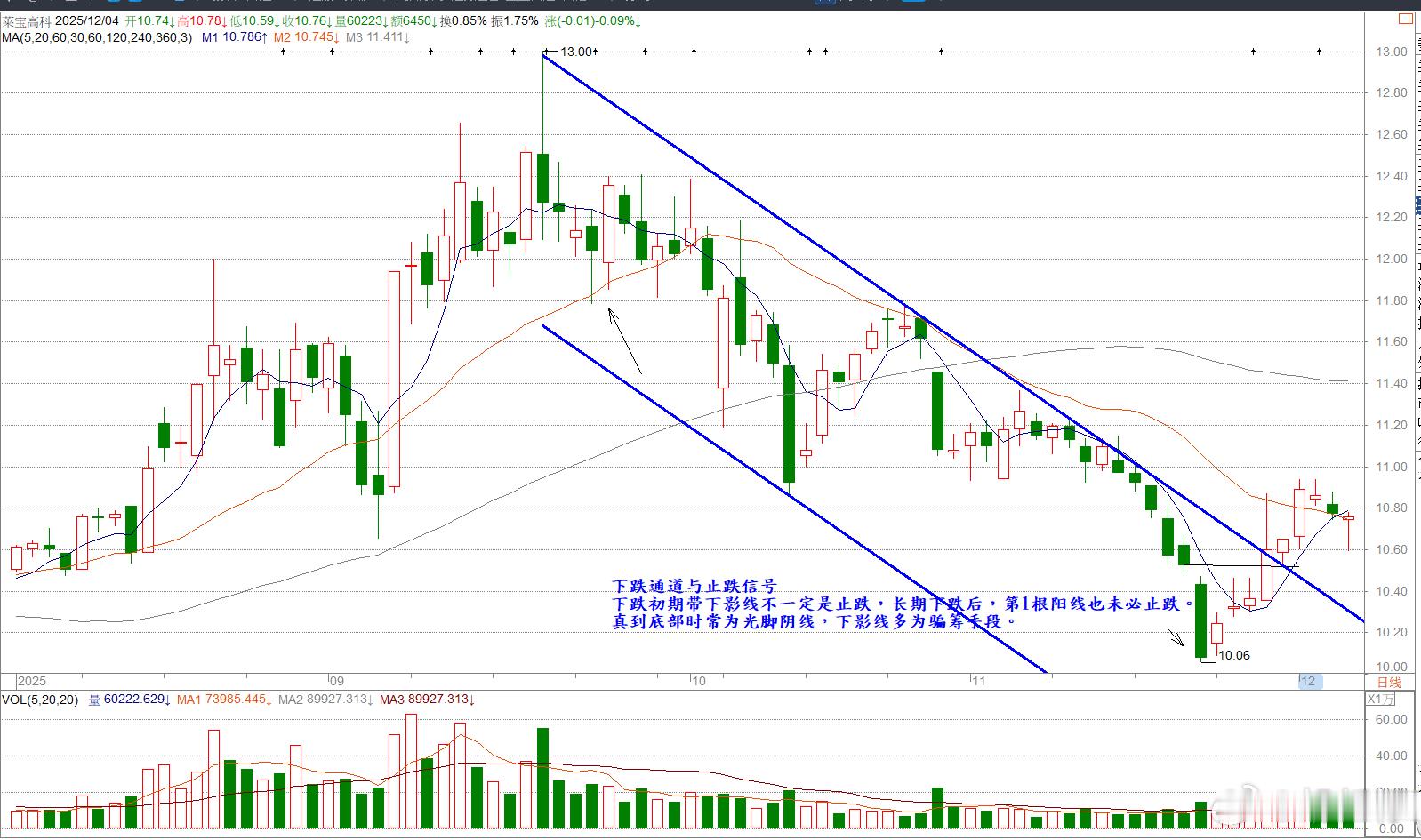Select the 10 month marker on time axis

point(699,682)
